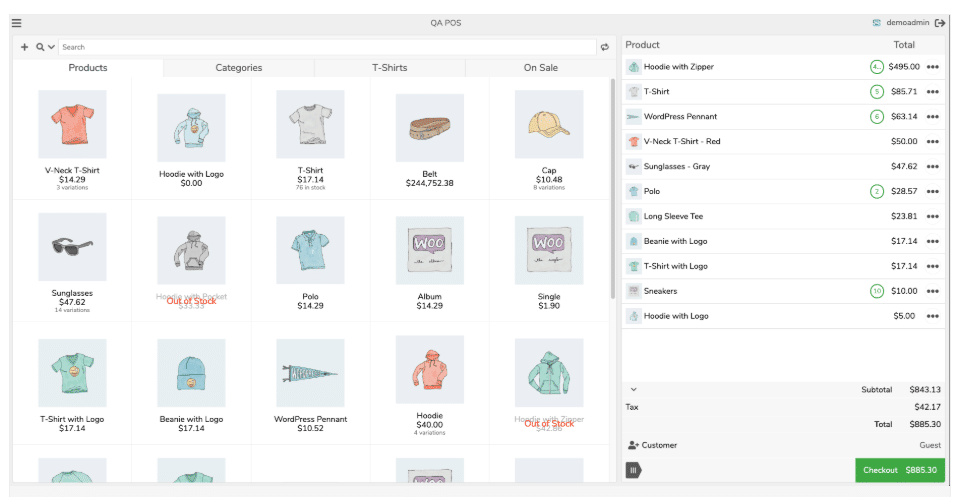Open the search type dropdown next to magnifier
Screen dimensions: 962x497
[x=46, y=47]
